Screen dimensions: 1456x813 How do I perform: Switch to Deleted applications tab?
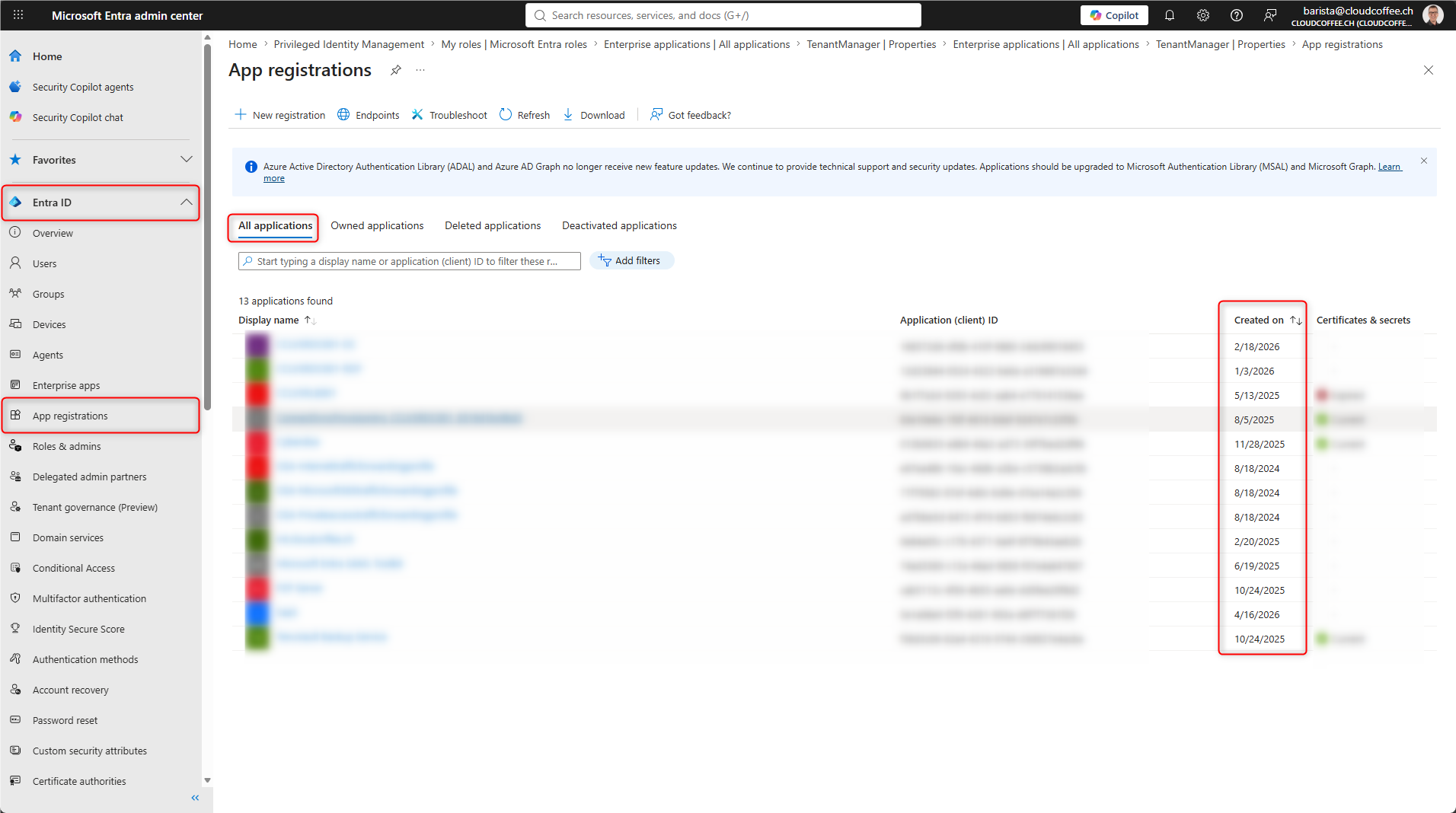click(493, 226)
